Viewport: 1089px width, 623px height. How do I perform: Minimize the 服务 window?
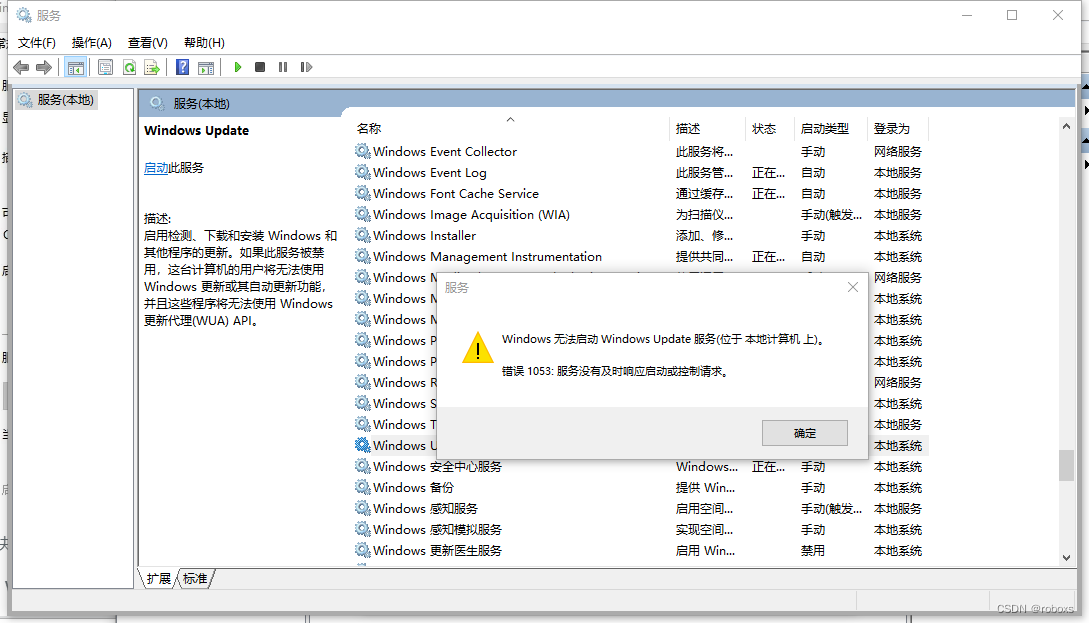[x=967, y=15]
